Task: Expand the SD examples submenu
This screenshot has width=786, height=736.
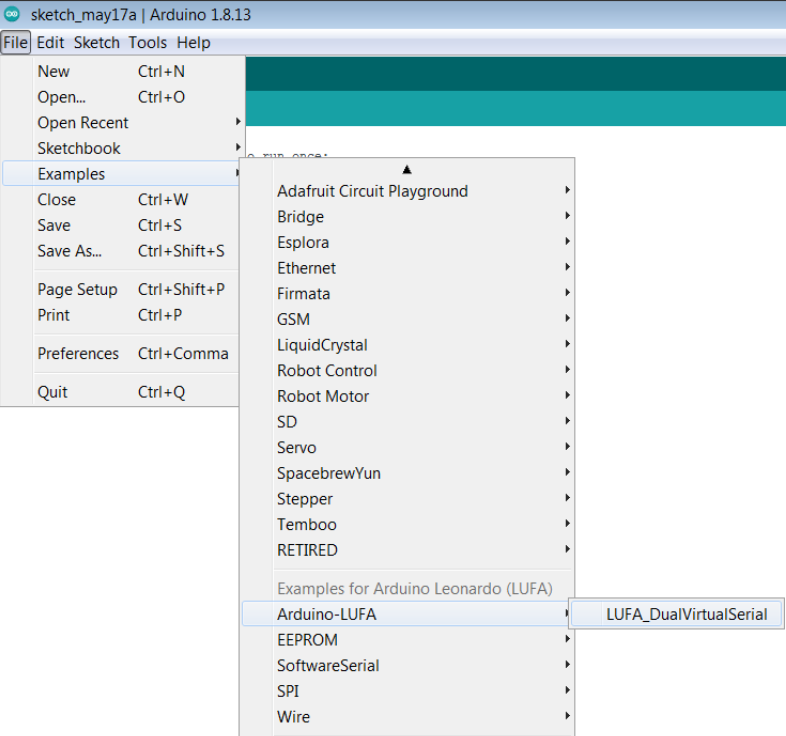Action: 407,422
